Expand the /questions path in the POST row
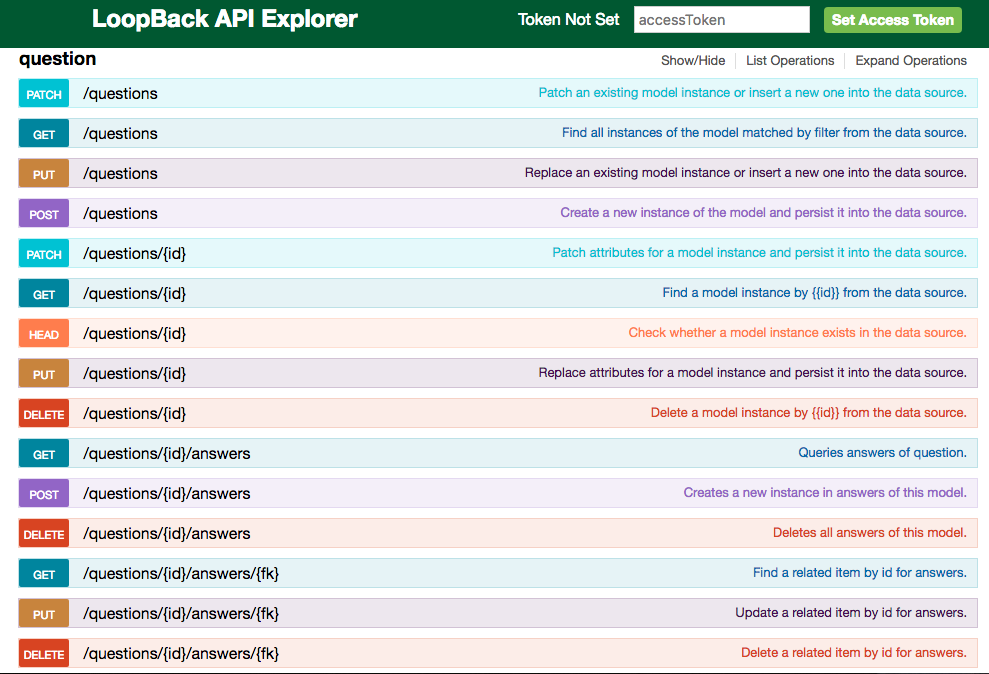 click(x=120, y=213)
